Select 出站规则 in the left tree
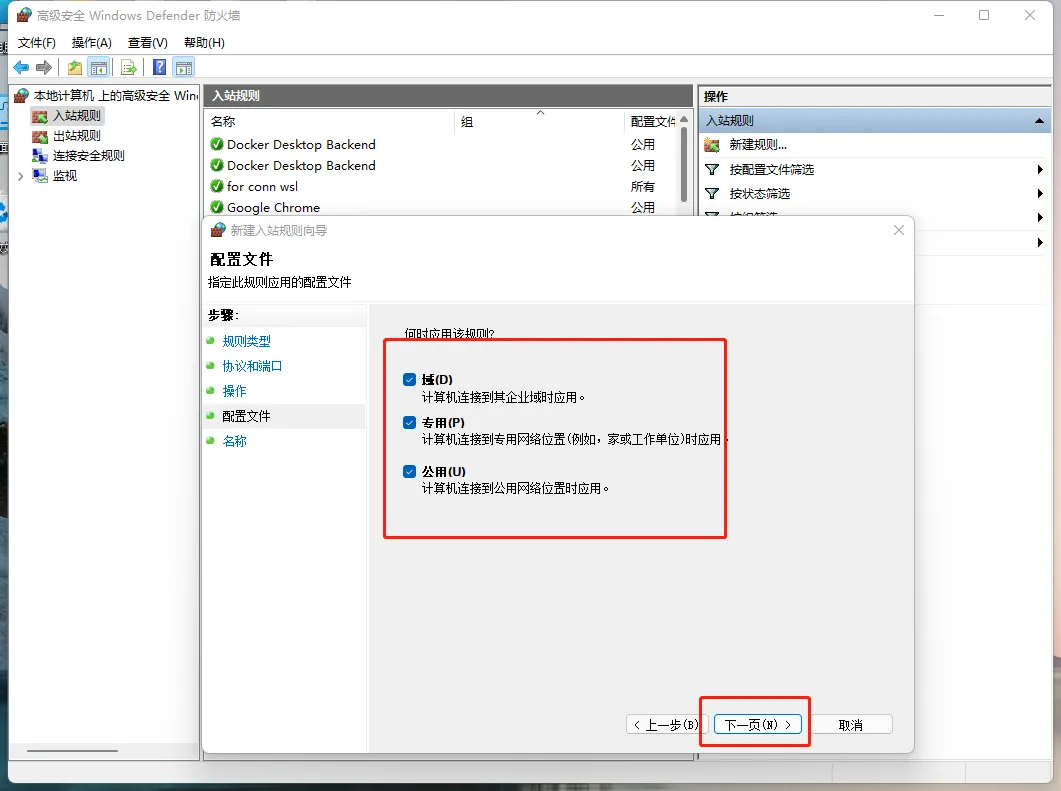This screenshot has width=1061, height=791. (x=76, y=136)
